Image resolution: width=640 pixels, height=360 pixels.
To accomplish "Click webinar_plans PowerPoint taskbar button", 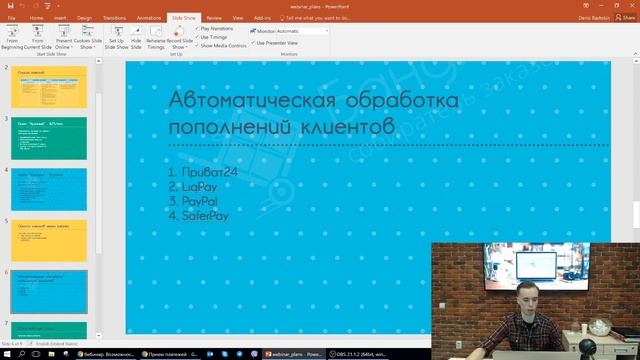I will pos(294,354).
